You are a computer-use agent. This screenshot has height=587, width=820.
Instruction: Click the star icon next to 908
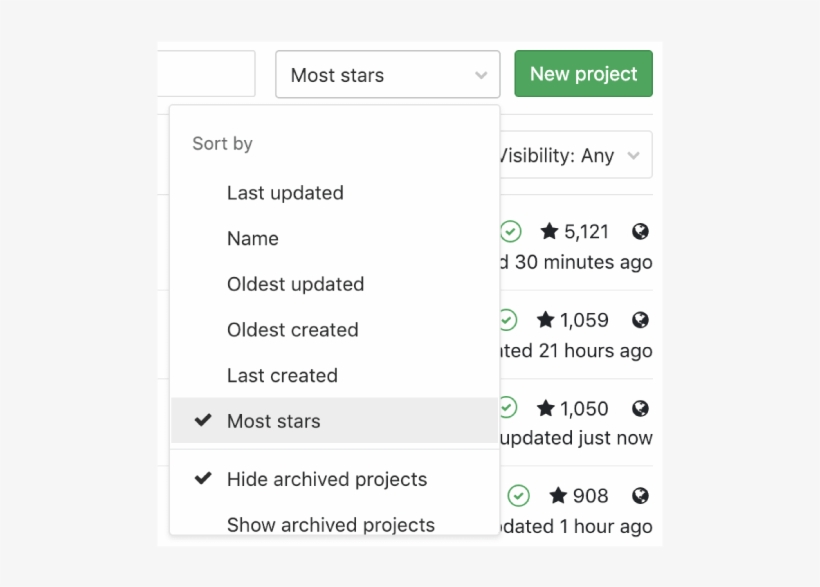point(558,495)
